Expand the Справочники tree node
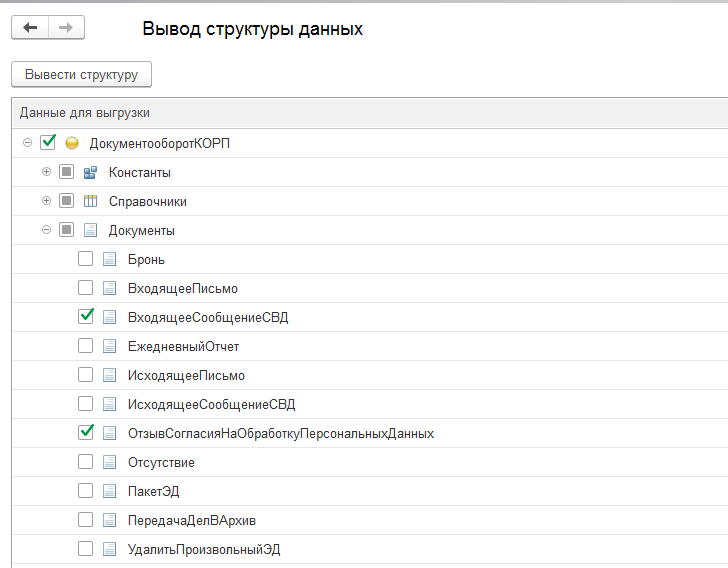Screen dimensions: 728x568 pos(46,201)
